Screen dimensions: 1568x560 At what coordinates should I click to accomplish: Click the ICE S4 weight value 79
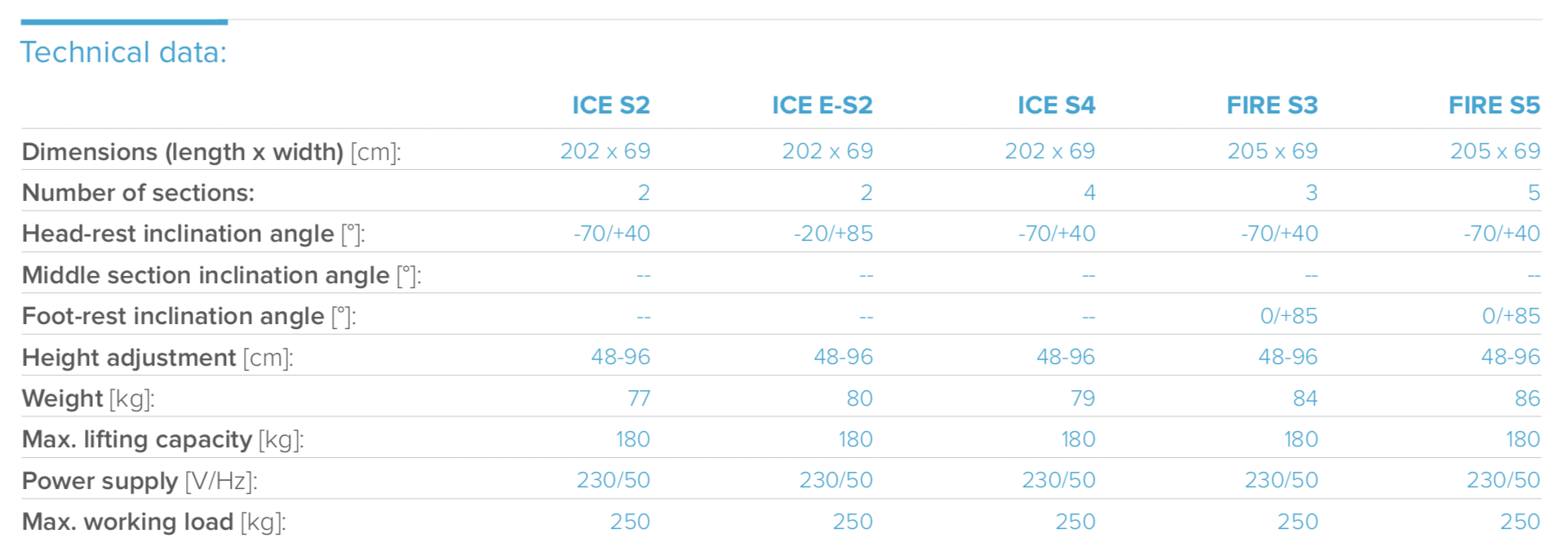tap(1082, 398)
